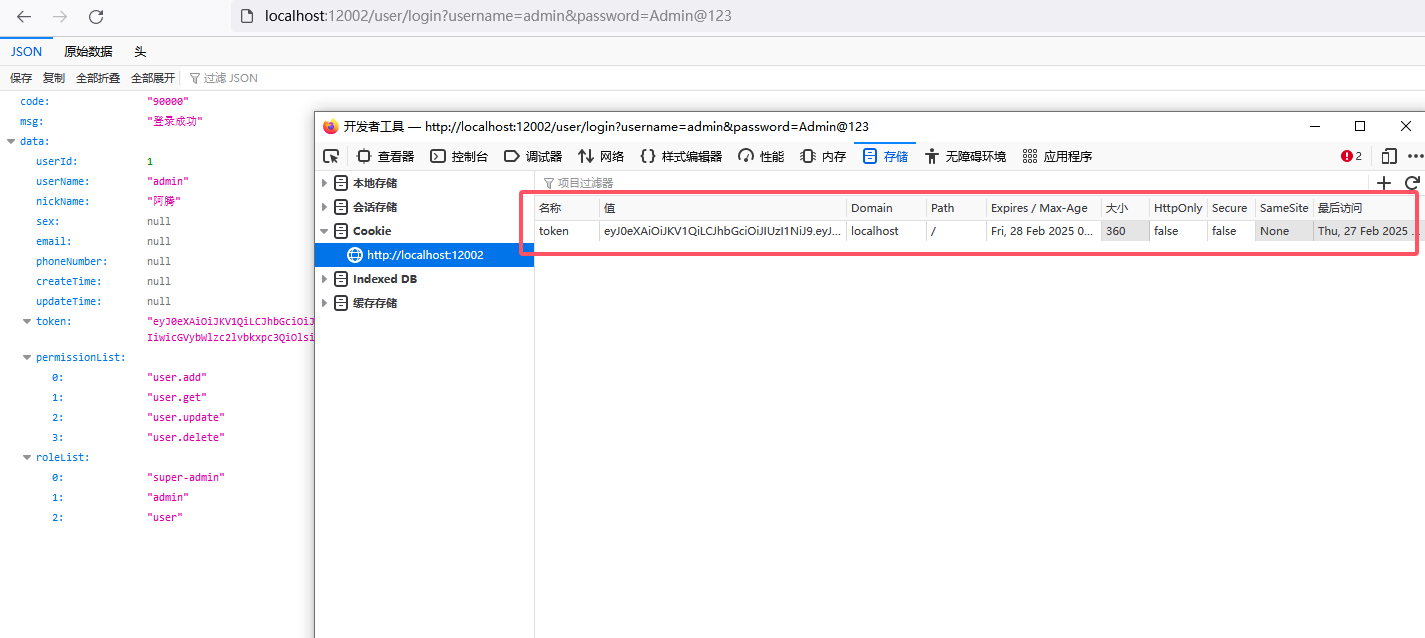Viewport: 1425px width, 638px height.
Task: Switch to the 原始数据 viewer tab
Action: [88, 52]
